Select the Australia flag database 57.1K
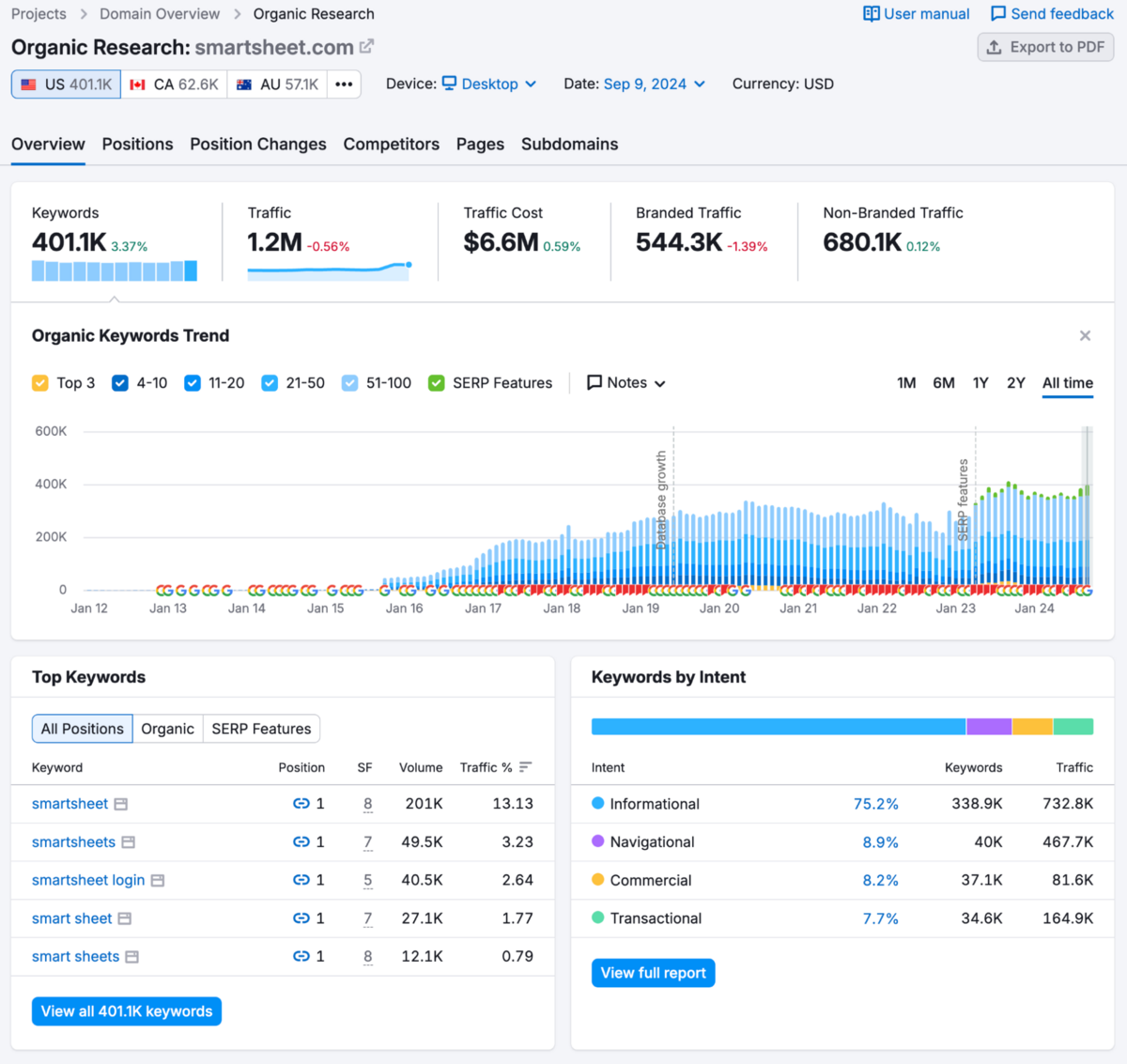The width and height of the screenshot is (1127, 1064). coord(277,85)
